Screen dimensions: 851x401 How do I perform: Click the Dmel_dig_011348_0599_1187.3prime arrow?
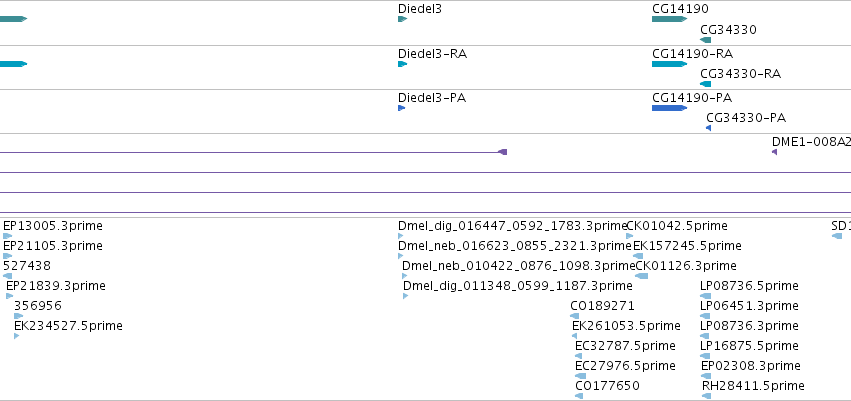coord(405,296)
